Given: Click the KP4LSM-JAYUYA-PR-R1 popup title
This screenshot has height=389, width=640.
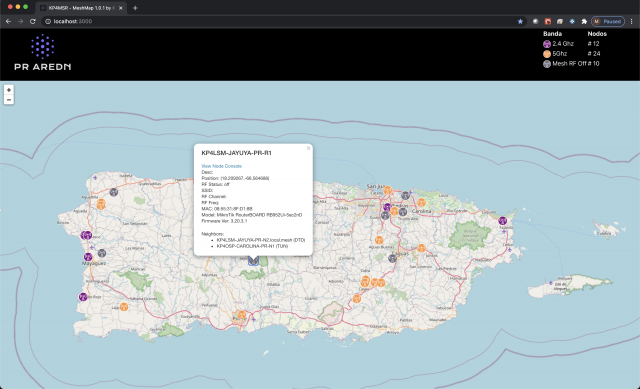Looking at the screenshot, I should click(236, 153).
